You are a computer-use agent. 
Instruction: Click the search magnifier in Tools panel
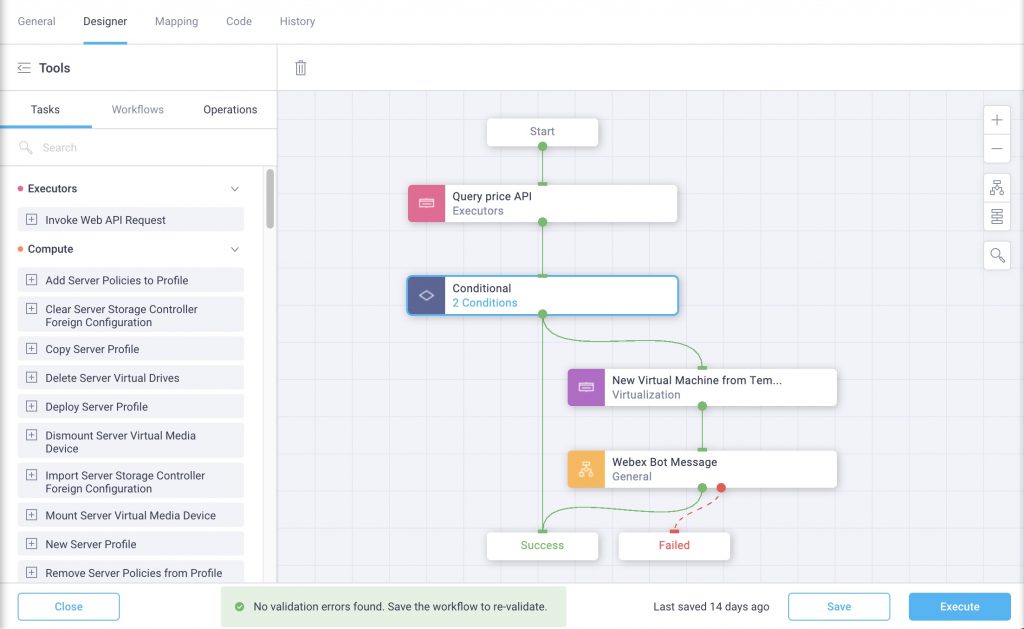[x=24, y=147]
